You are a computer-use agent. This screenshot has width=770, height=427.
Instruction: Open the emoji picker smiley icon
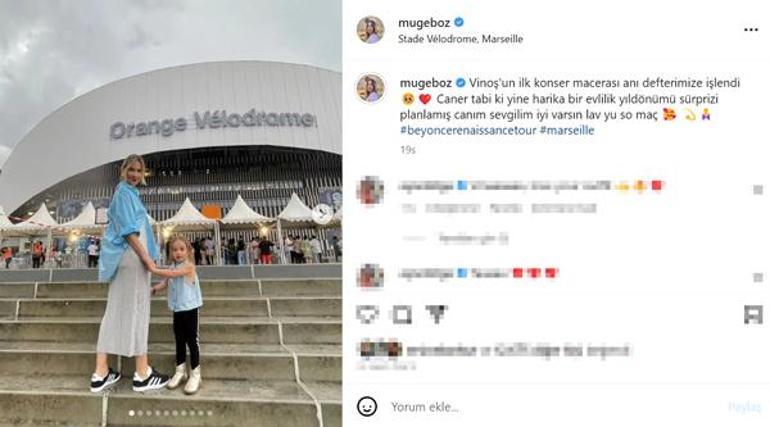click(x=367, y=406)
